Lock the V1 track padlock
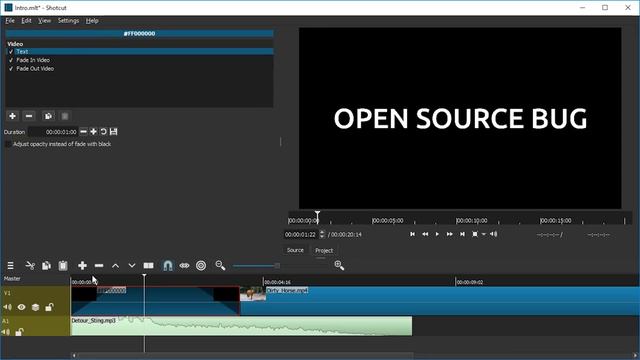 pyautogui.click(x=49, y=307)
